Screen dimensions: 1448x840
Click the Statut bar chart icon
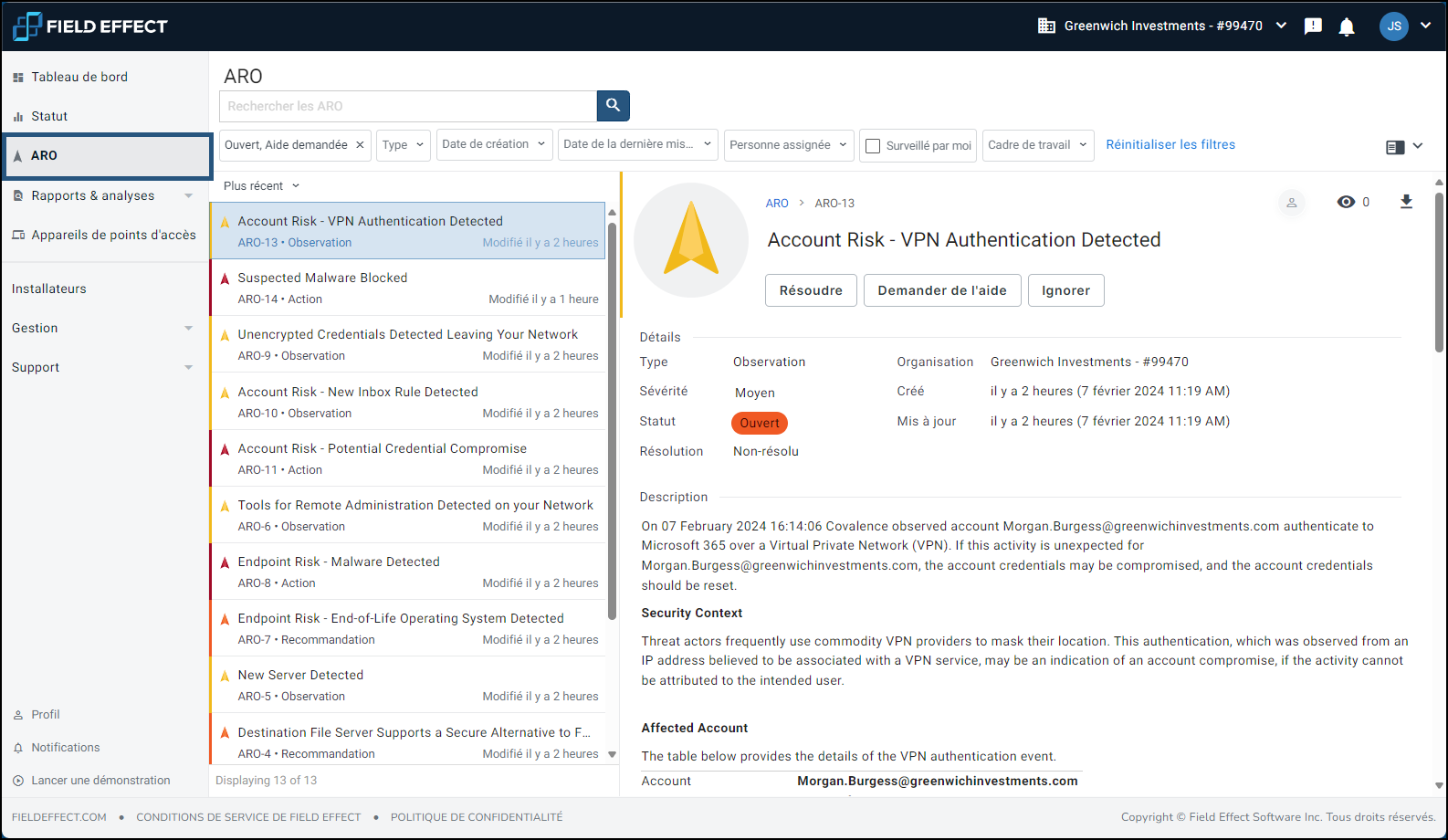pyautogui.click(x=17, y=117)
